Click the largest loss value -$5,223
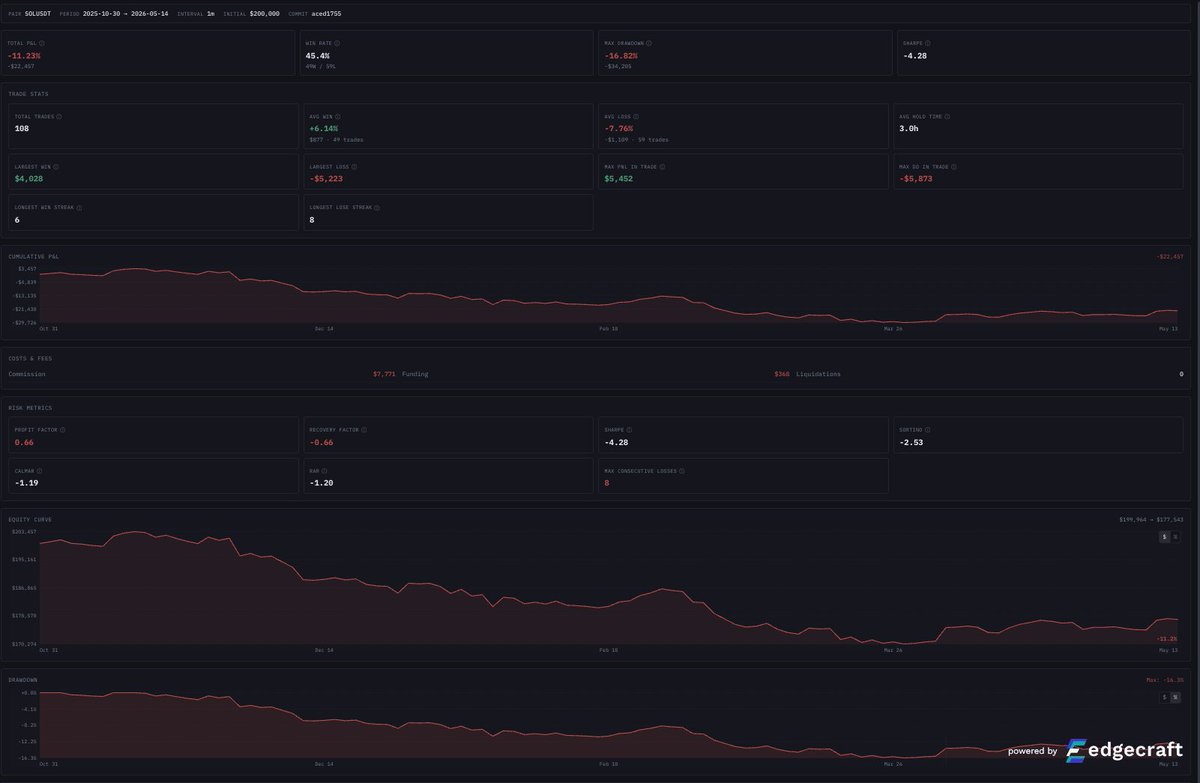 coord(327,178)
